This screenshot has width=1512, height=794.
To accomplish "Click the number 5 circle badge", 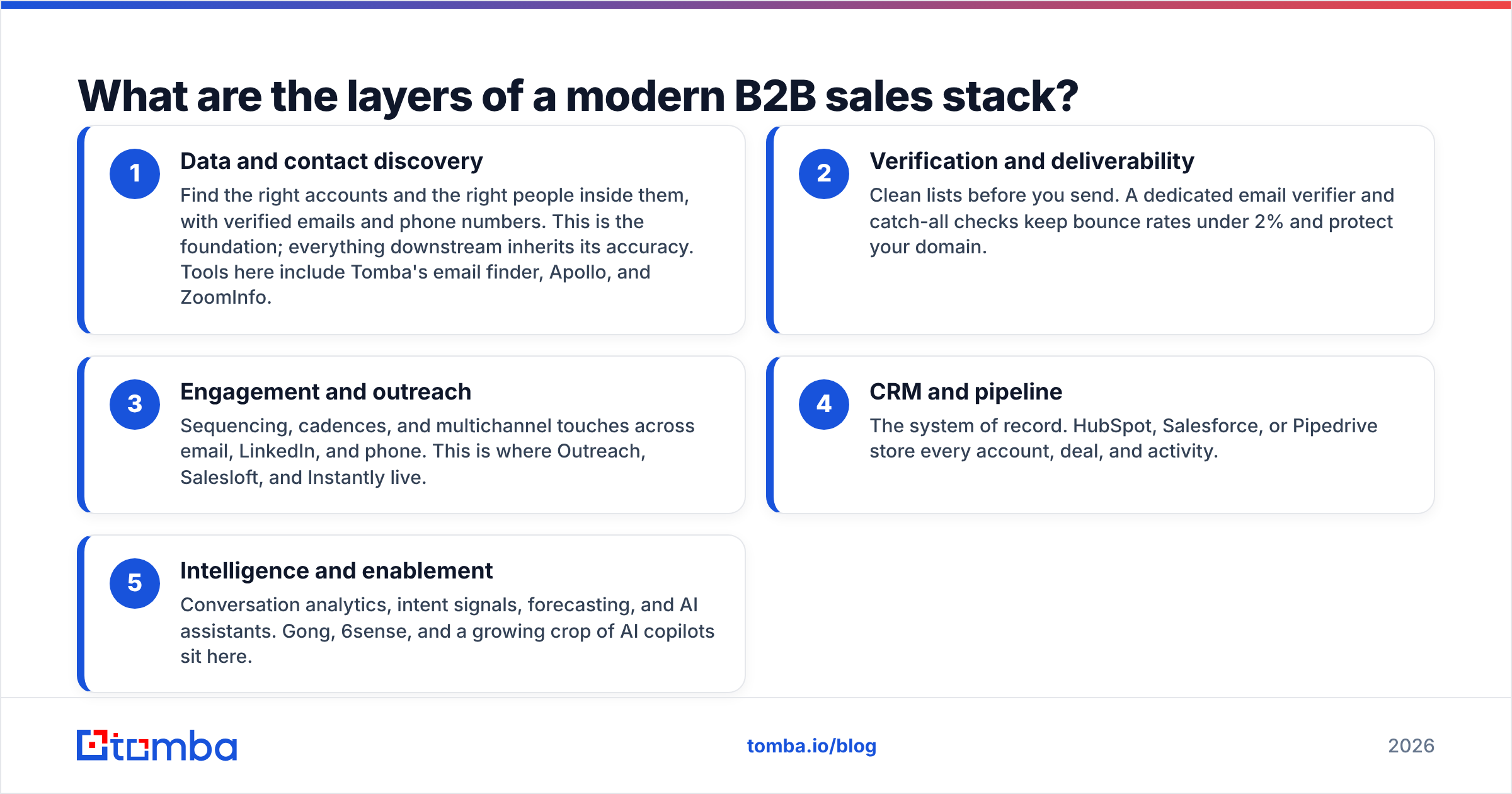I will (135, 584).
